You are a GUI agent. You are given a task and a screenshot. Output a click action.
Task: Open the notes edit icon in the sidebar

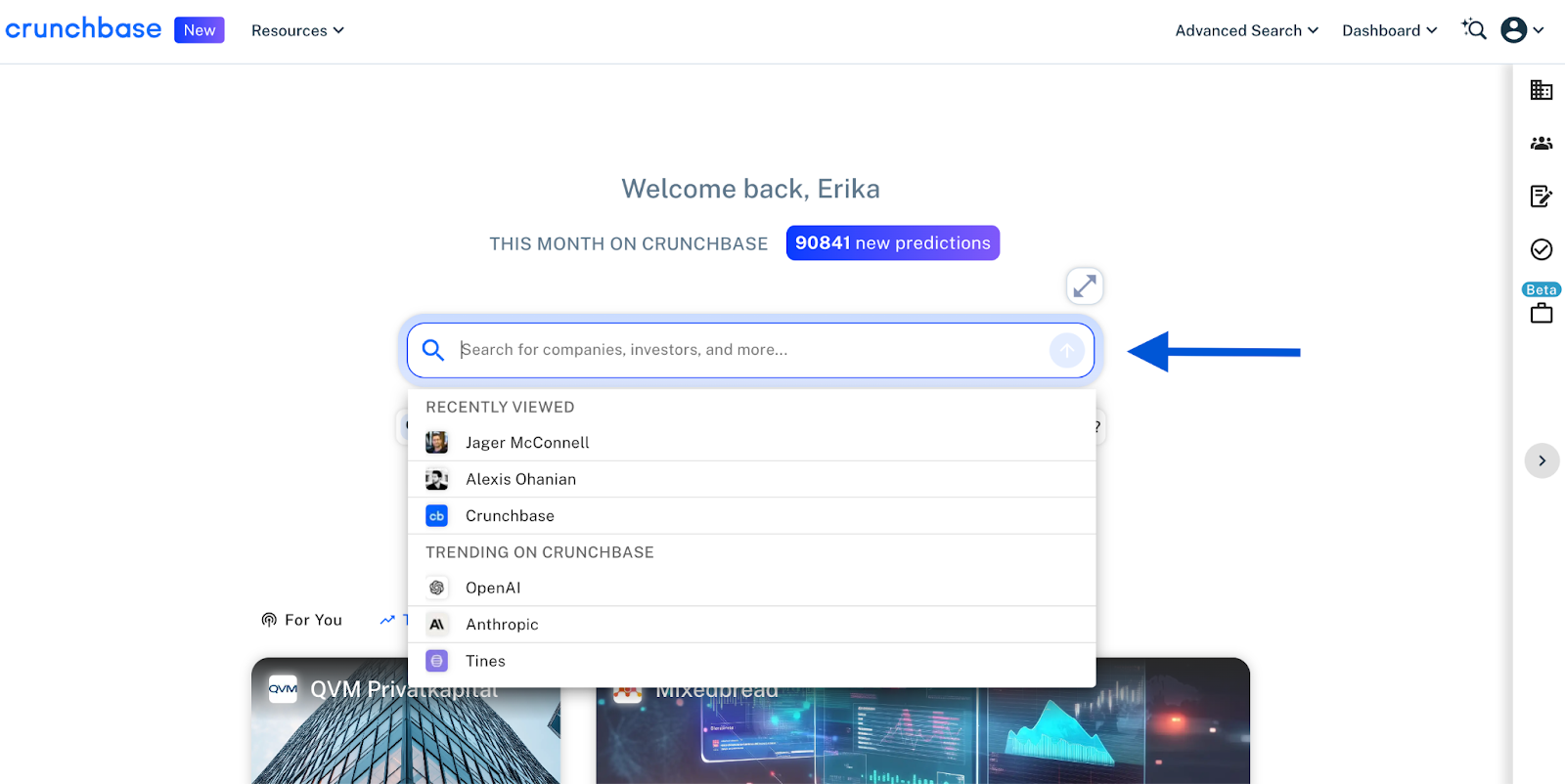[1542, 196]
